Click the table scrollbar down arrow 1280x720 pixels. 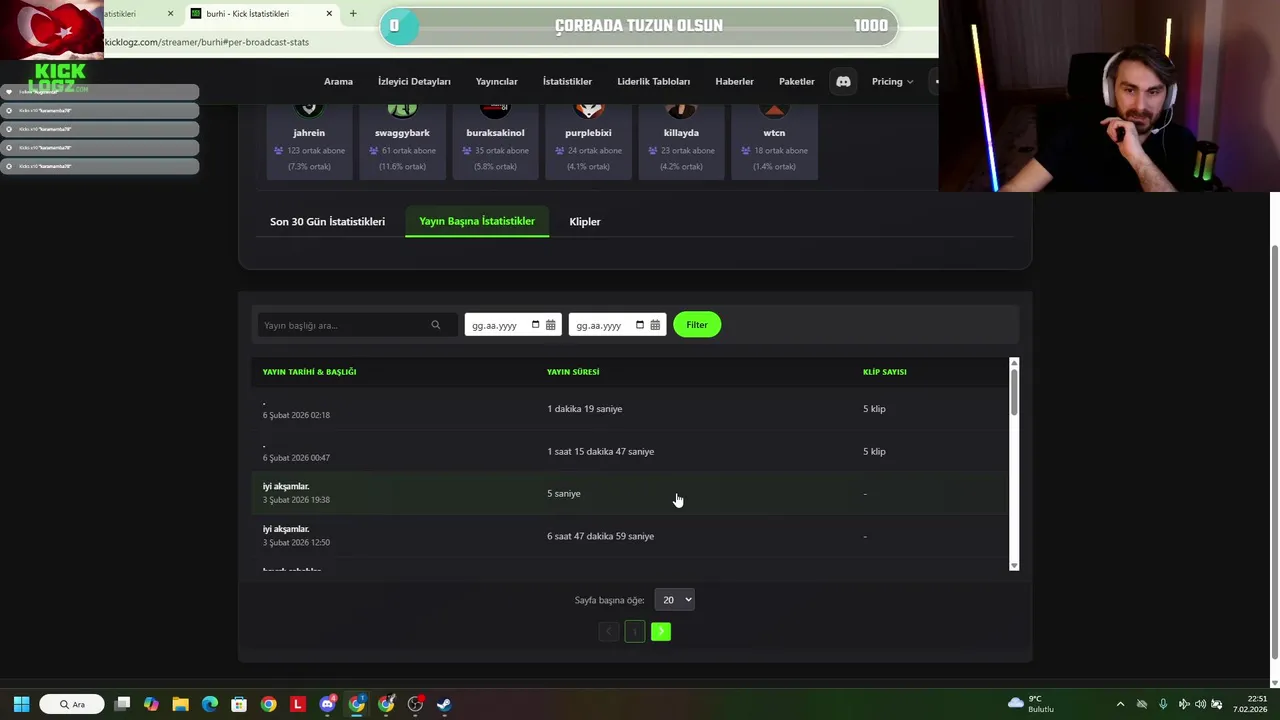[1014, 566]
